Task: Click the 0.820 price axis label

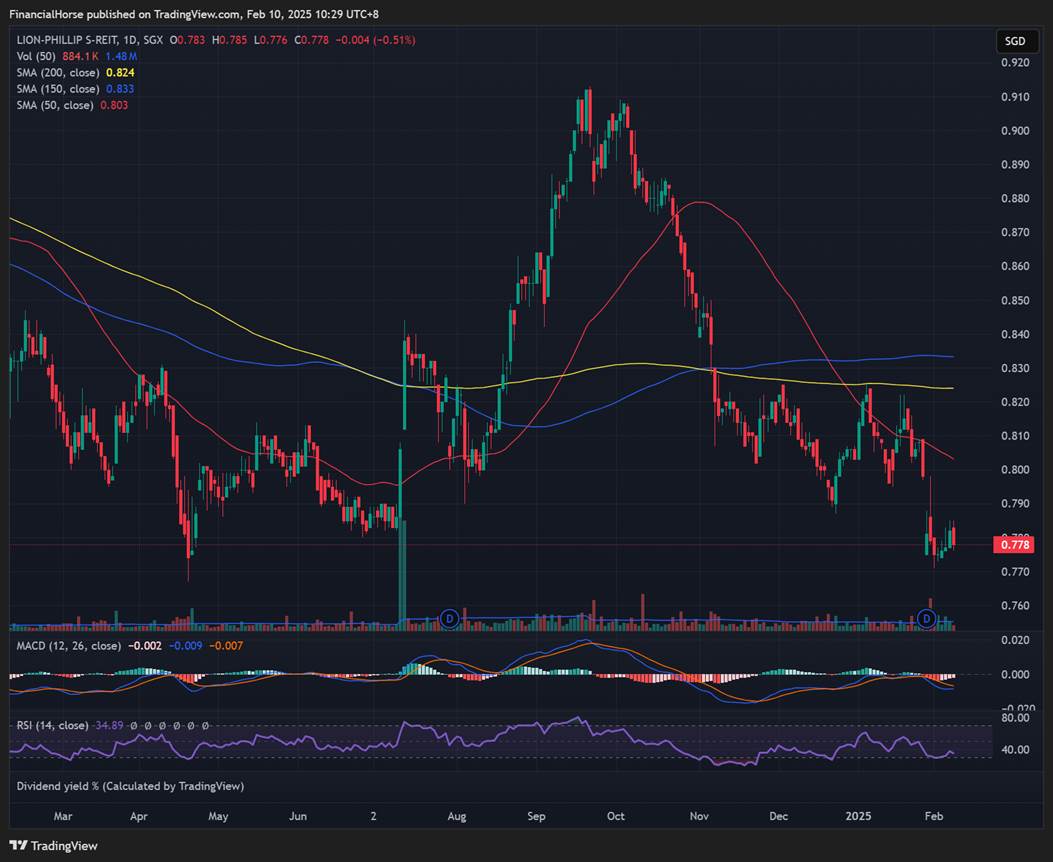Action: pos(1015,401)
